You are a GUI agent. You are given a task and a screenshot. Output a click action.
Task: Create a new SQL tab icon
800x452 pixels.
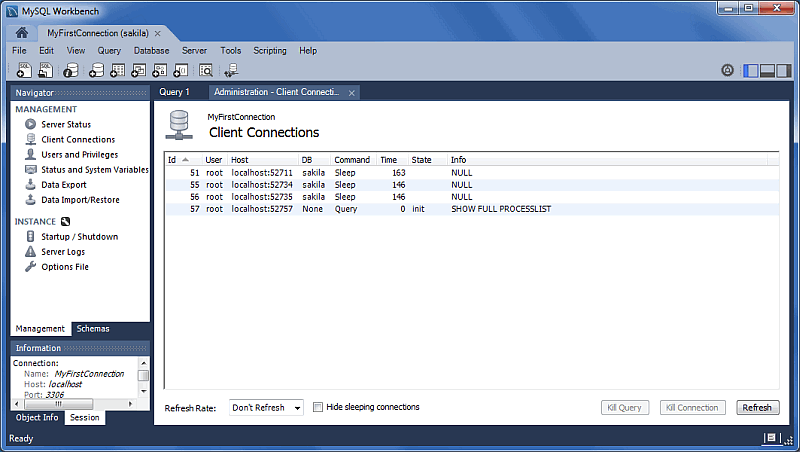[23, 70]
